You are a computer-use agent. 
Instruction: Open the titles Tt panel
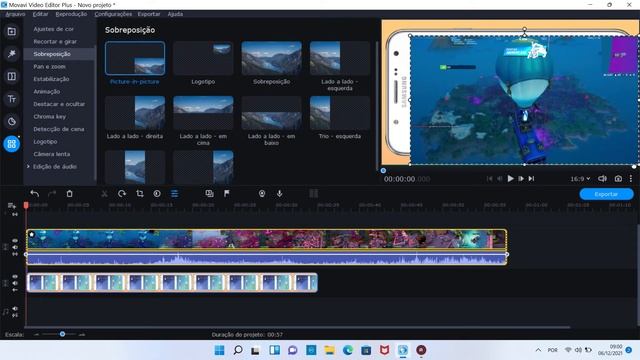(x=11, y=99)
